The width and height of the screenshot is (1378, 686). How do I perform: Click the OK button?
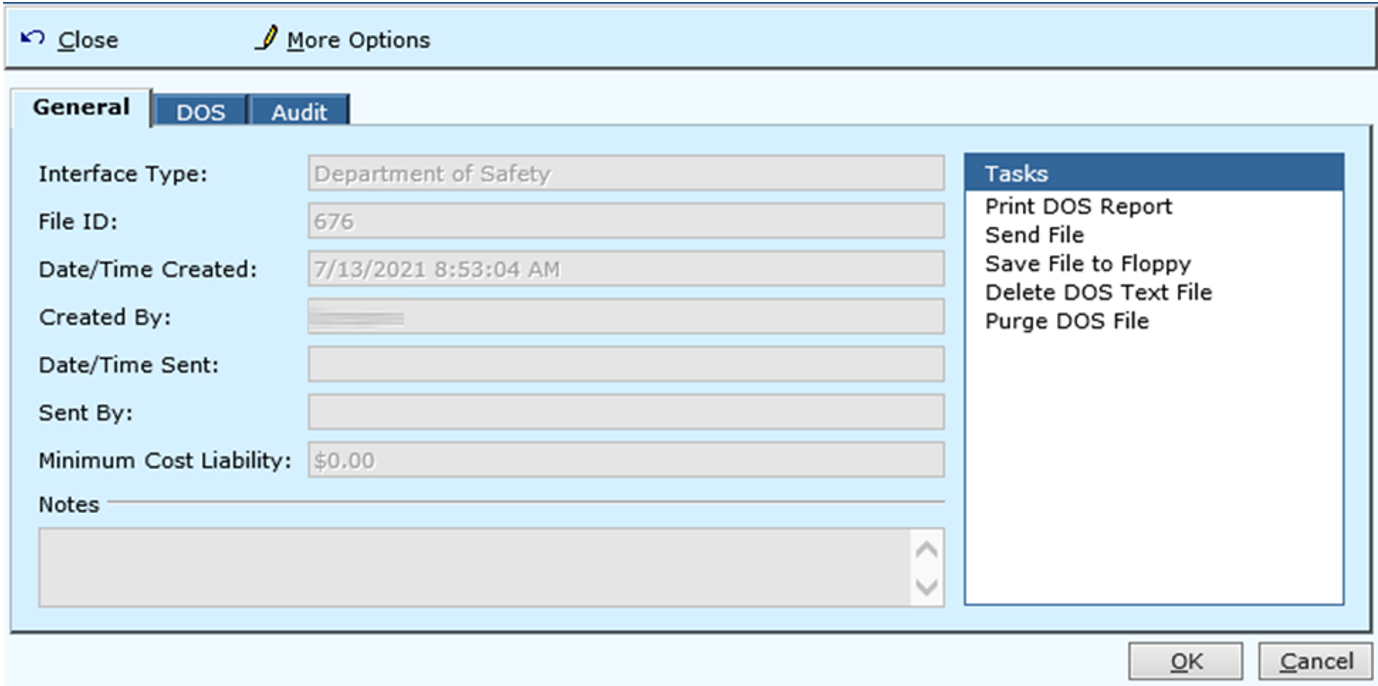[1186, 661]
